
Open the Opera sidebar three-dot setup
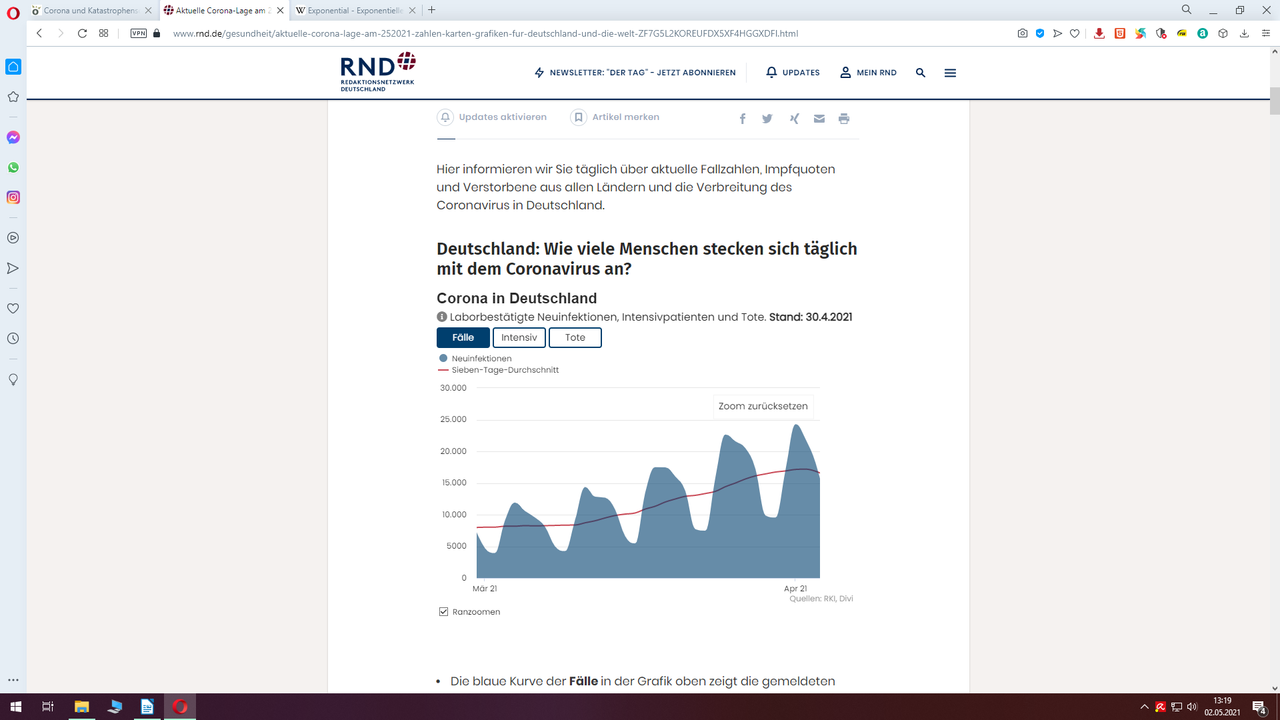pos(13,680)
